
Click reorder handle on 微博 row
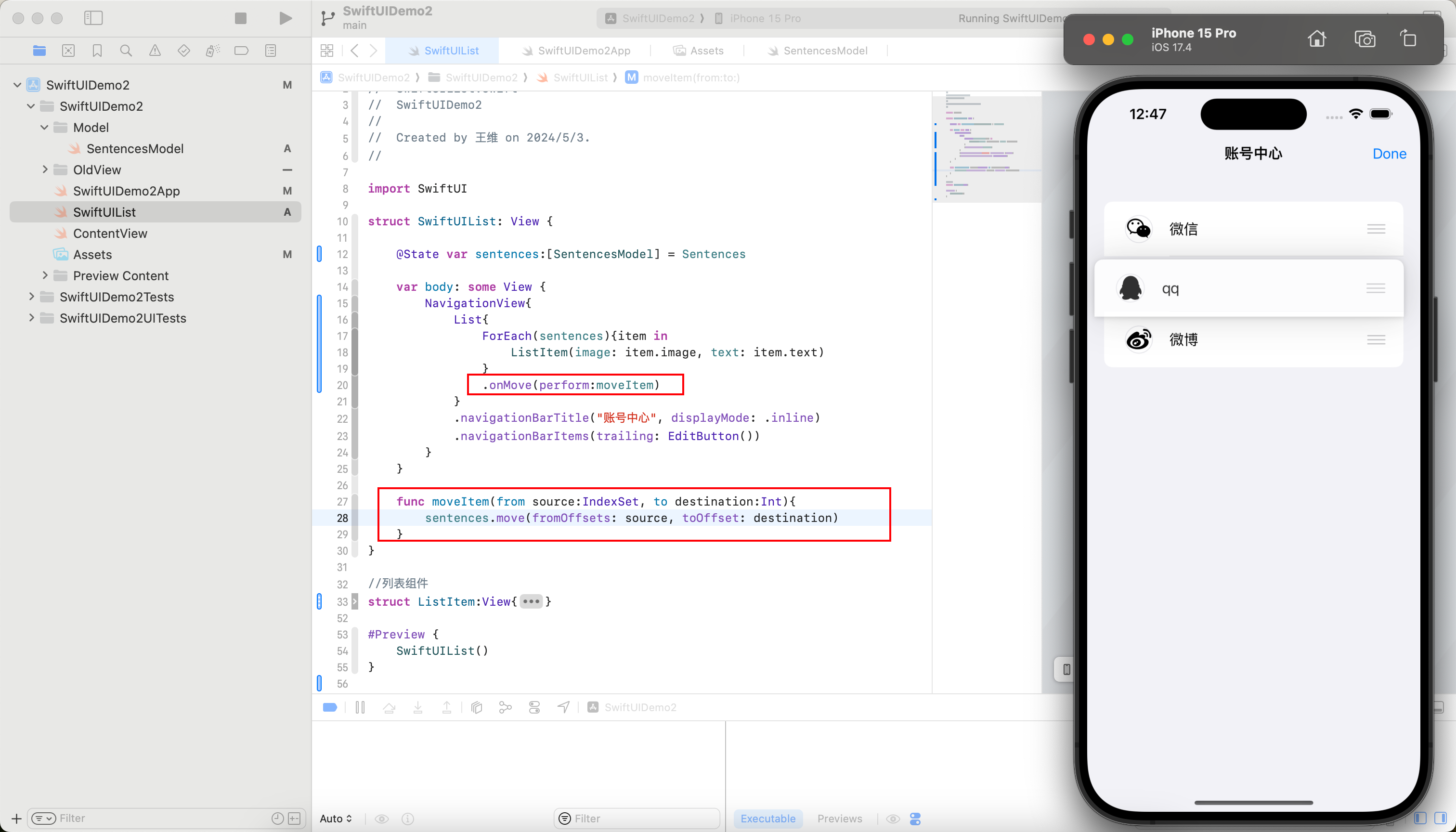coord(1376,340)
